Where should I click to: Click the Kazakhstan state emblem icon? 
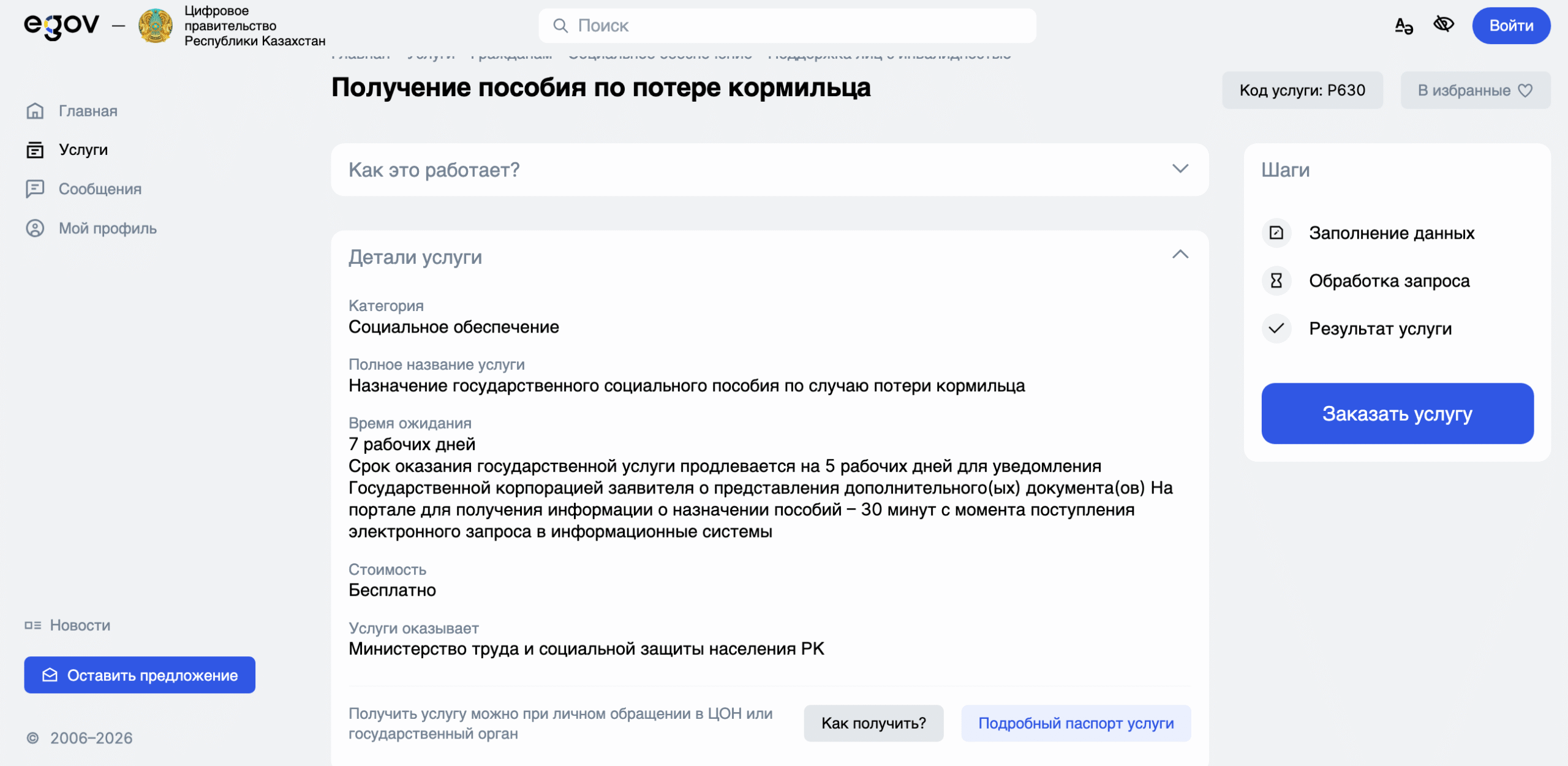coord(156,26)
